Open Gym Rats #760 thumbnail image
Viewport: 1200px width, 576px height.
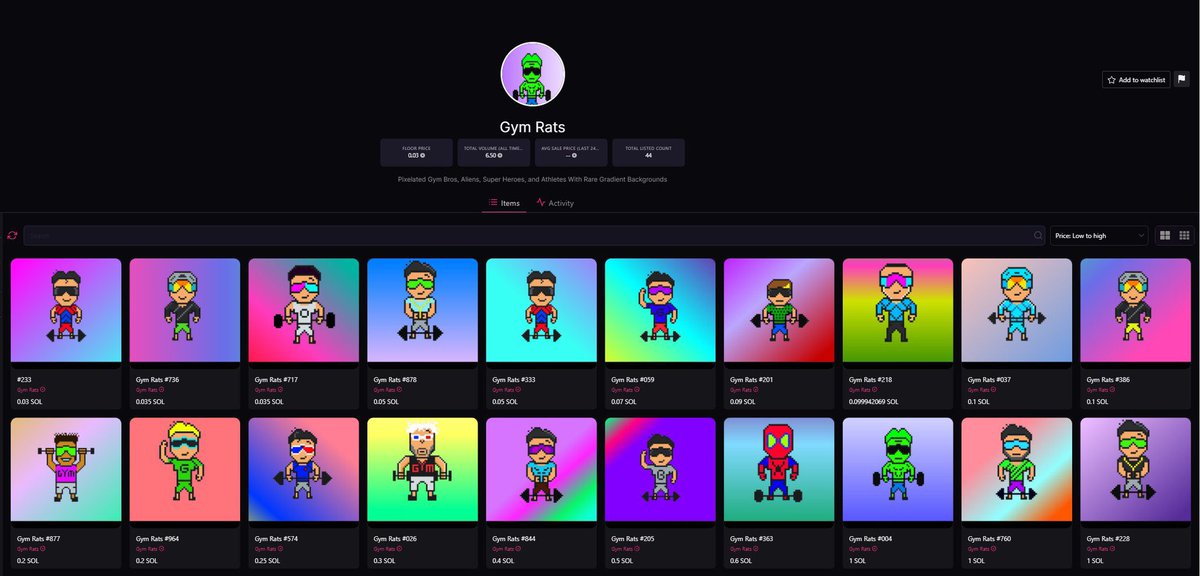tap(1018, 470)
